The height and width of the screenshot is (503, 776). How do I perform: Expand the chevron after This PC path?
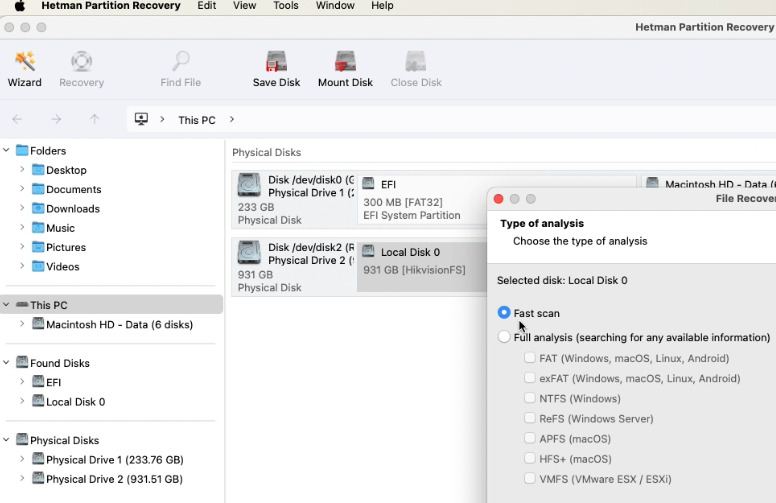pyautogui.click(x=232, y=119)
